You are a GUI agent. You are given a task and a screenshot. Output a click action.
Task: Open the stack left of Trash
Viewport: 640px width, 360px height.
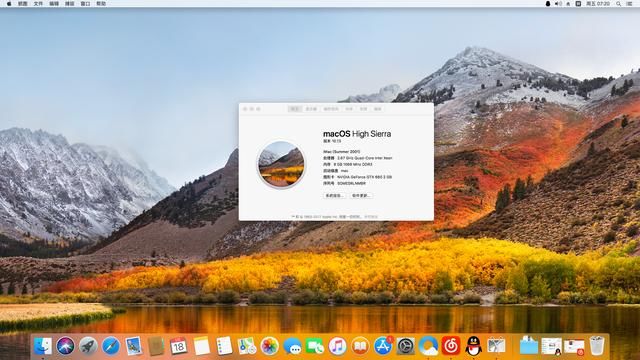point(574,346)
